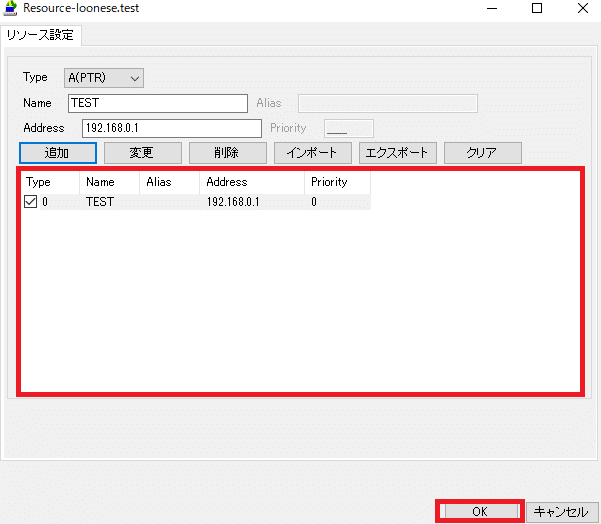This screenshot has height=524, width=601.
Task: Click the Priority value 0 in the TEST row
Action: tap(314, 202)
